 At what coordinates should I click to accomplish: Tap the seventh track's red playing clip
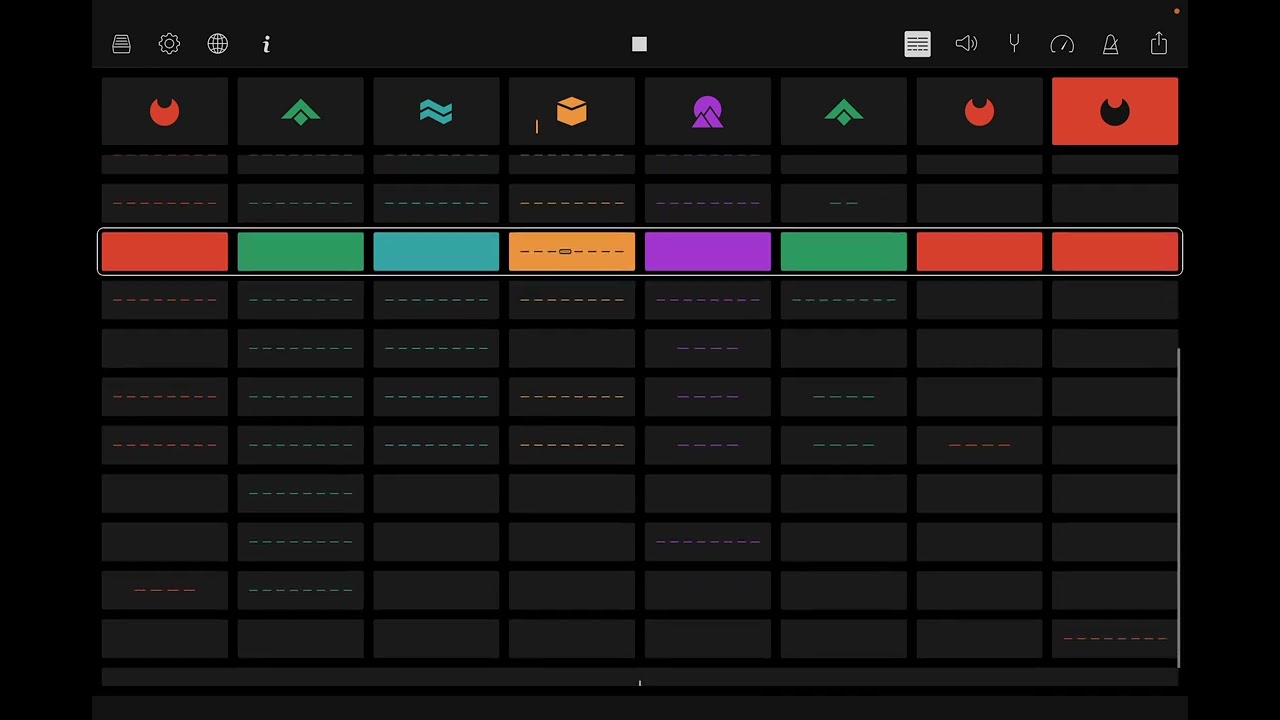click(x=979, y=252)
